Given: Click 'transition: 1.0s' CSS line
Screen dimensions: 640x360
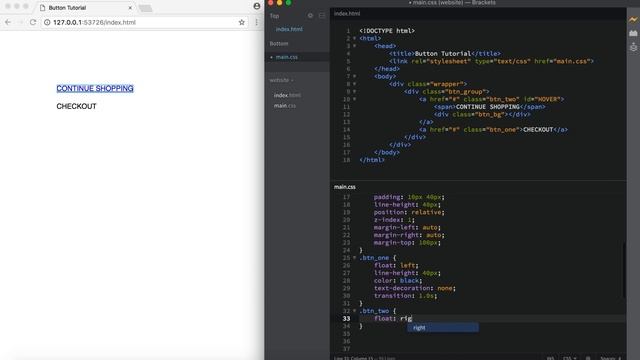Looking at the screenshot, I should pyautogui.click(x=405, y=296).
